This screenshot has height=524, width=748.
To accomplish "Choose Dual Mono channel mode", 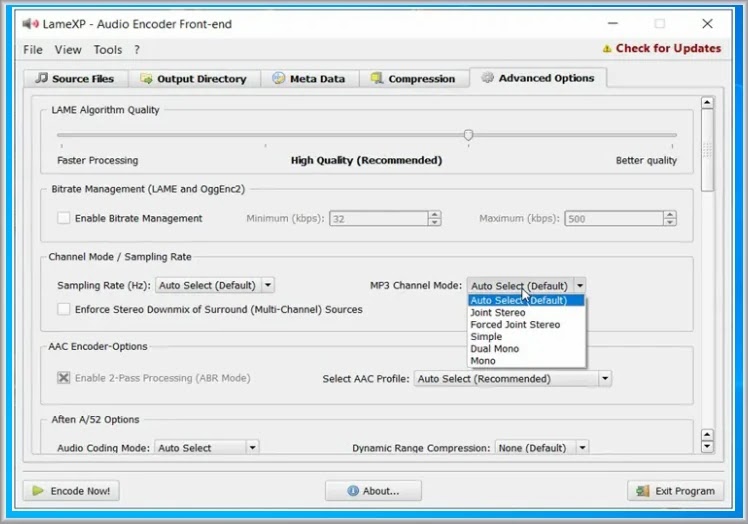I will tap(526, 348).
